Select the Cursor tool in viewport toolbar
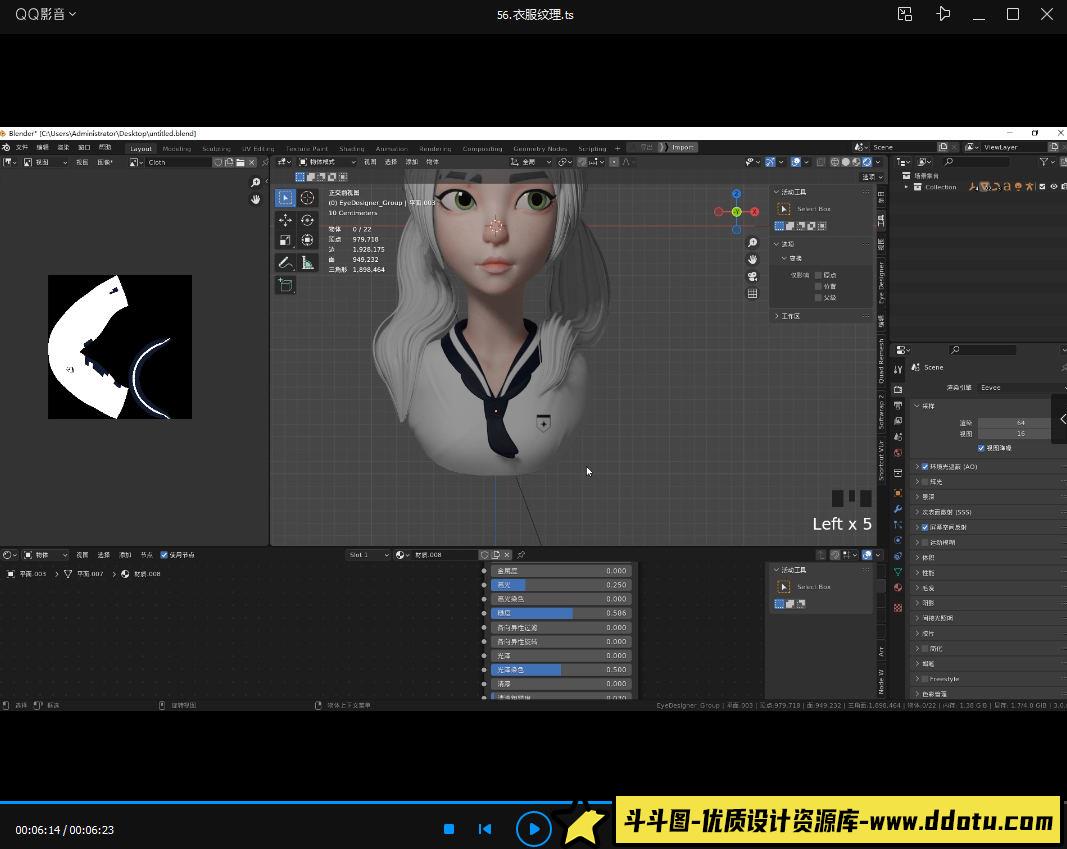The image size is (1067, 849). [x=308, y=198]
